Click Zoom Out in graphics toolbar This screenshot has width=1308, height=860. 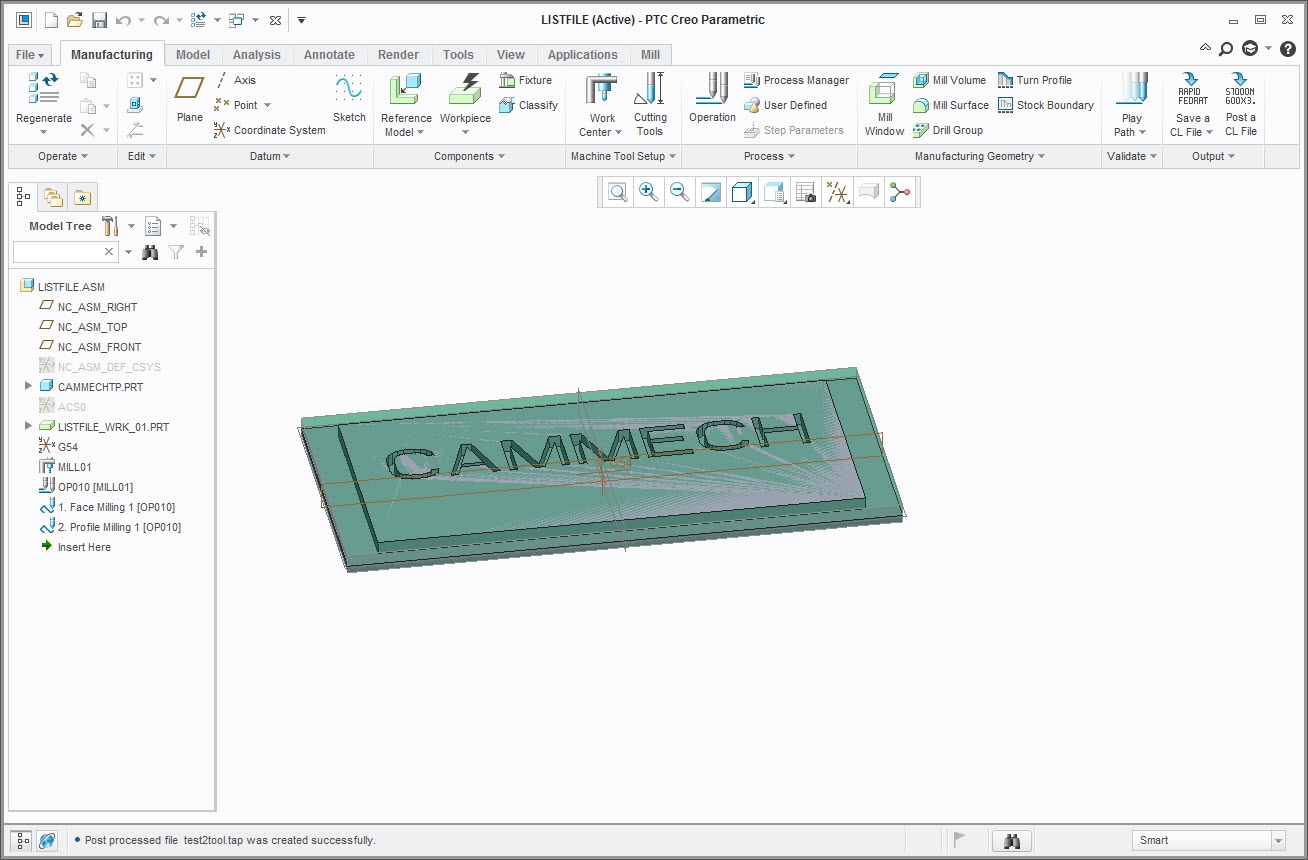(x=679, y=192)
